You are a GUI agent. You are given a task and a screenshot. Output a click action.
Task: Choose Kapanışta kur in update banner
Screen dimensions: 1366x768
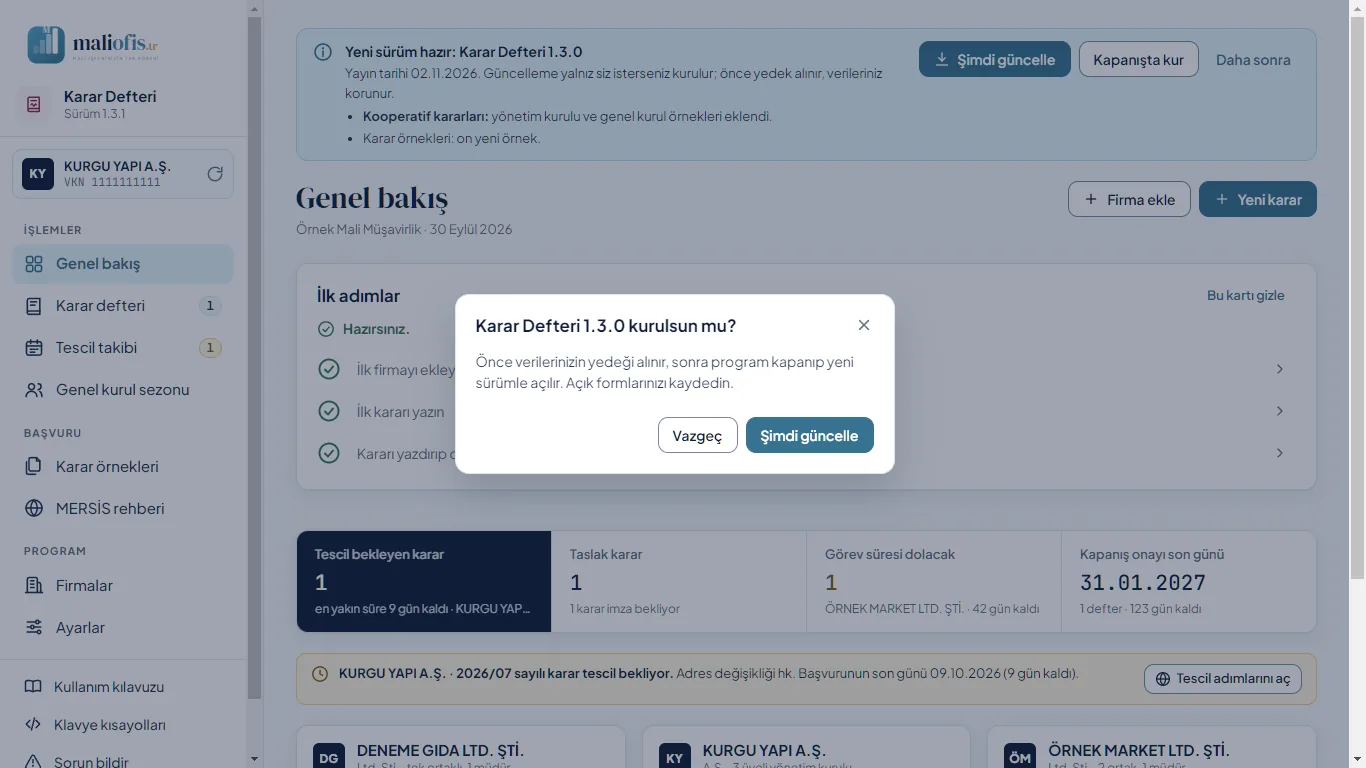(x=1139, y=60)
